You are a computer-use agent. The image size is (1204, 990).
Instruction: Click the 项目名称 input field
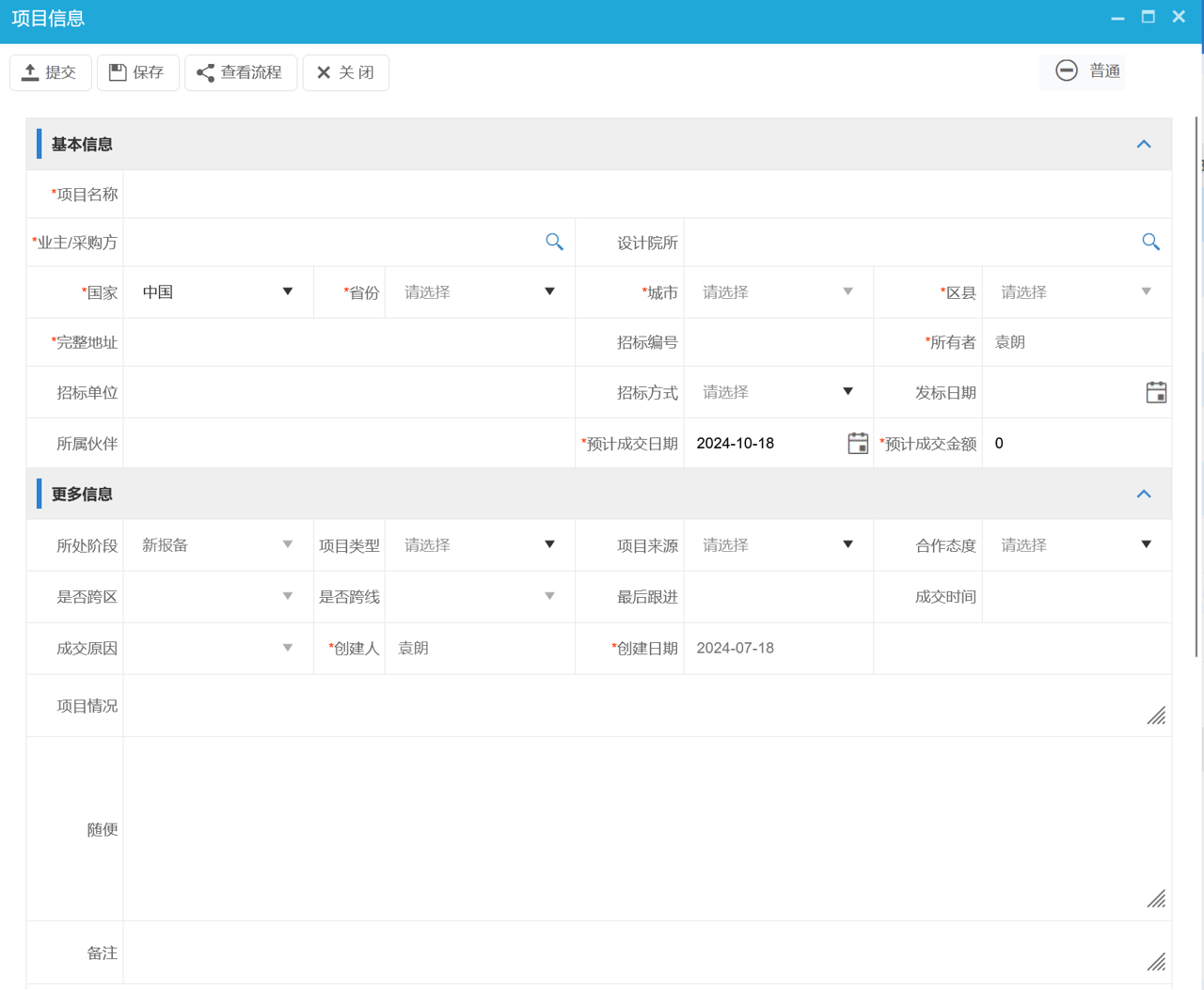pos(646,195)
